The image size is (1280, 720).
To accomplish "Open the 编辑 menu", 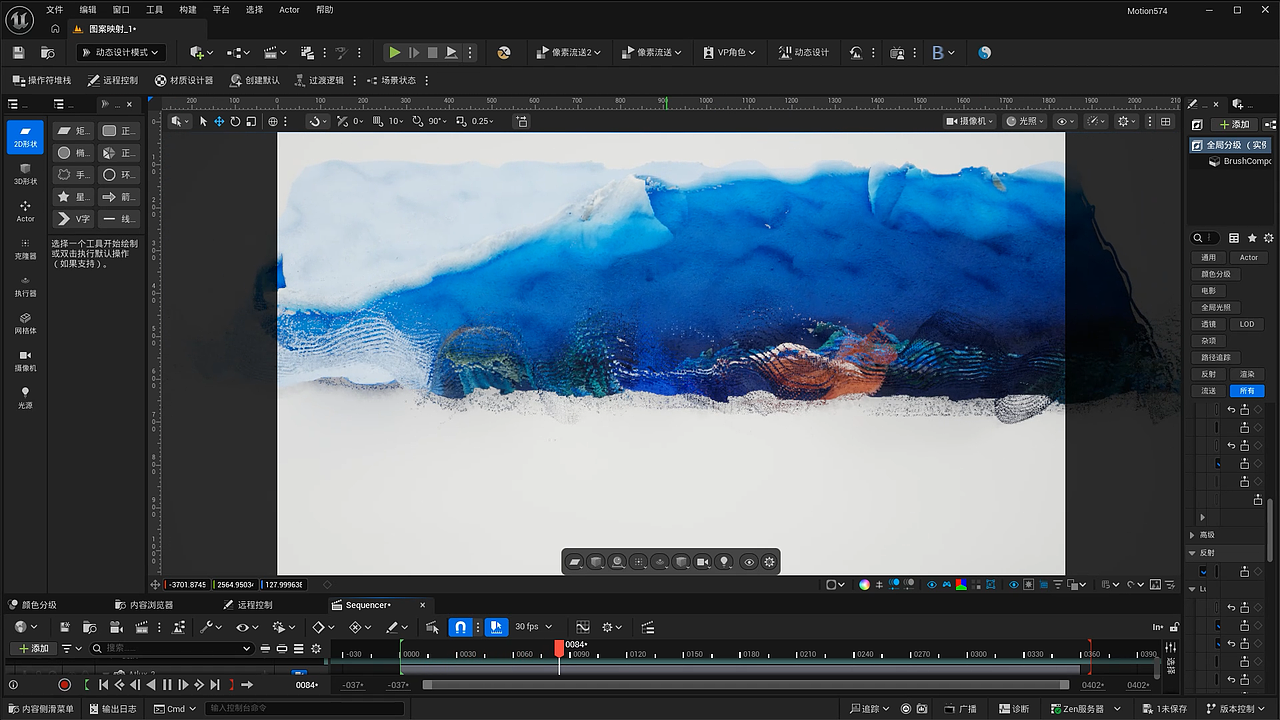I will click(88, 10).
